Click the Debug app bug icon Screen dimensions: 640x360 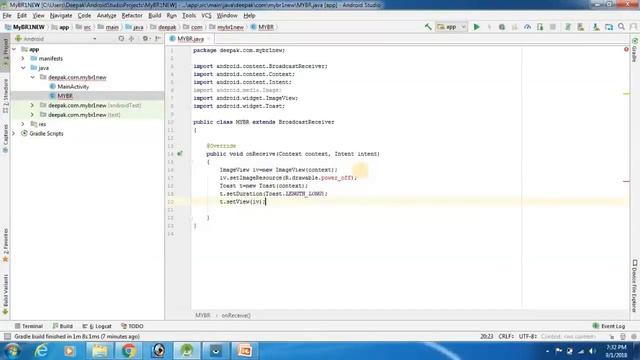click(502, 27)
